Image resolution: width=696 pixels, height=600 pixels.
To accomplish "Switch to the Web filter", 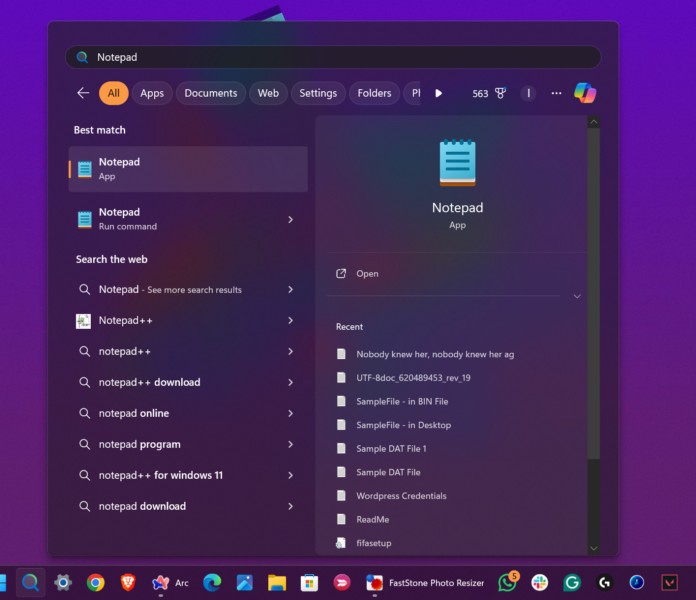I will [269, 93].
